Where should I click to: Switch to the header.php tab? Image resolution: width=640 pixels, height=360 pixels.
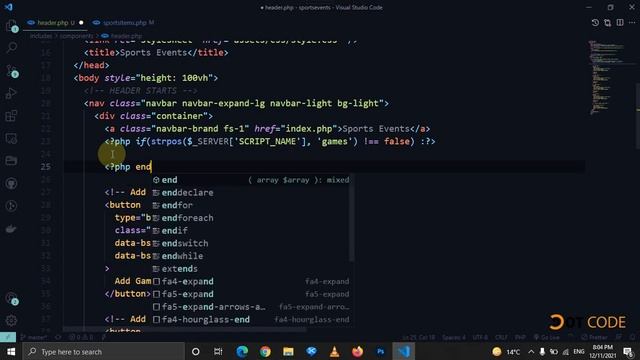(56, 22)
